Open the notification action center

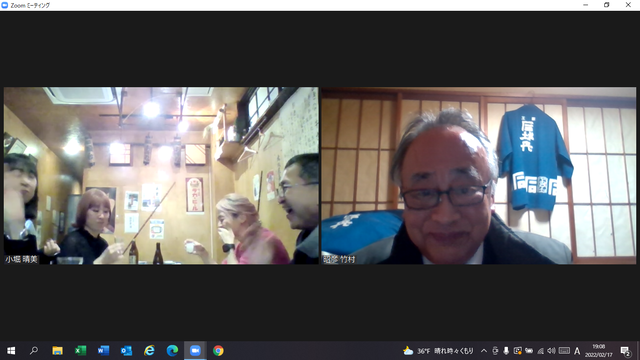tap(625, 351)
